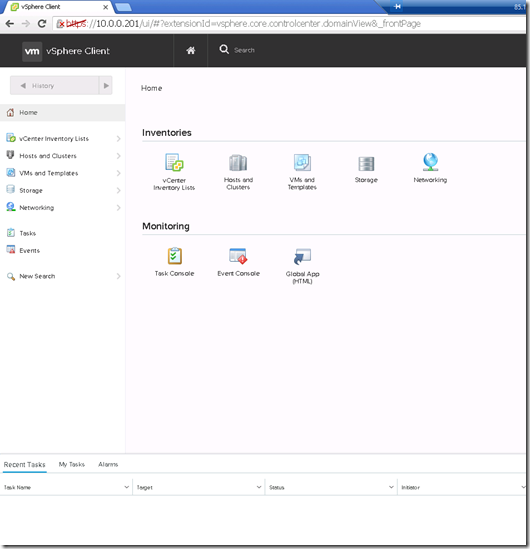530x549 pixels.
Task: Click the insecure certificate icon in address bar
Action: (x=61, y=23)
